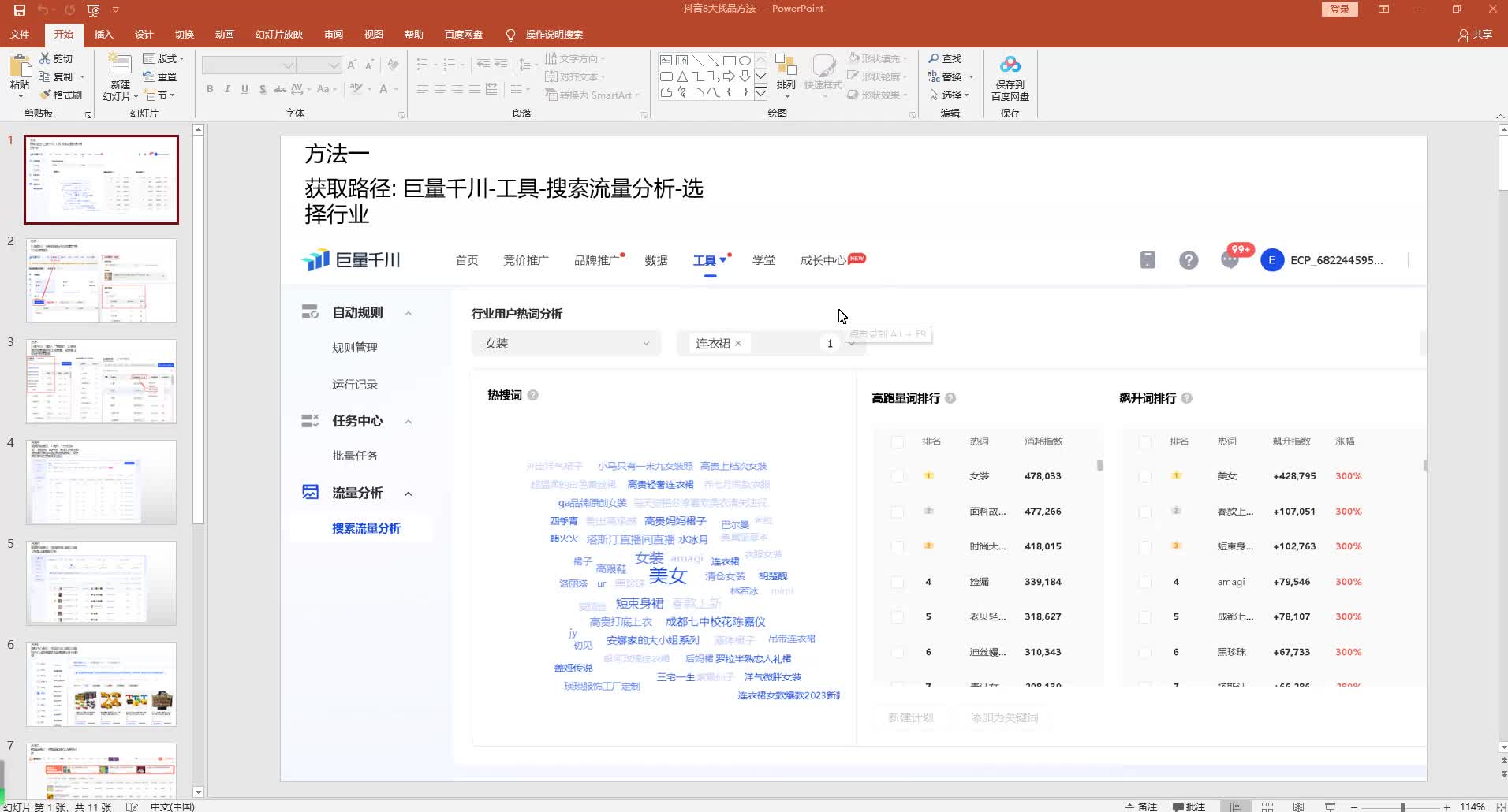Open the 选择 (Select) dropdown

click(x=949, y=95)
